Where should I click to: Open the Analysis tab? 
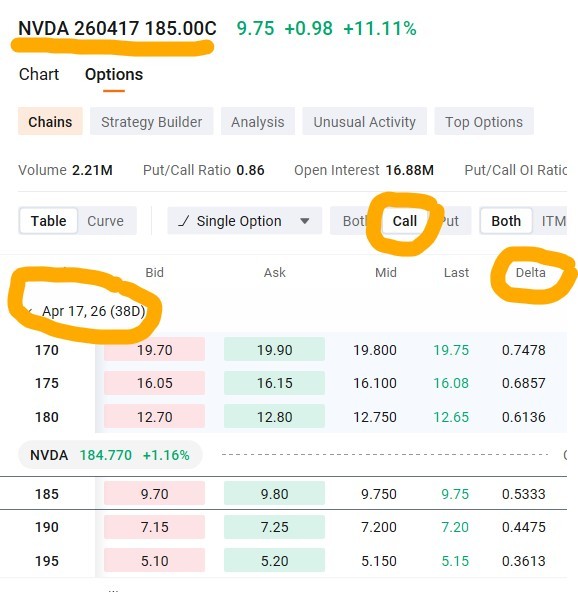click(x=258, y=122)
